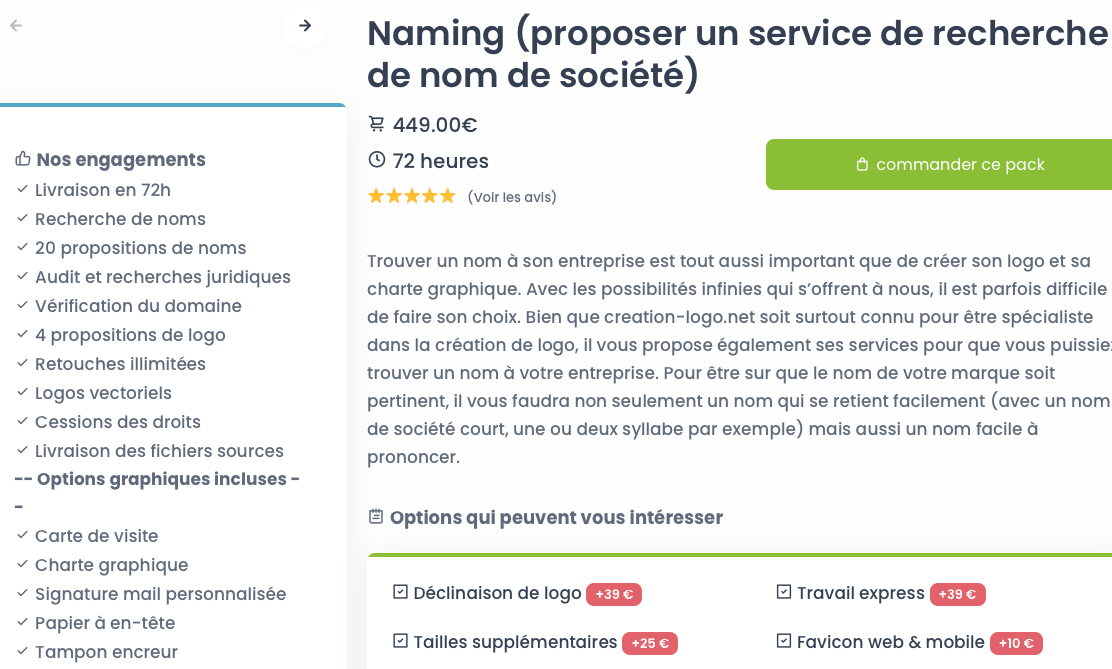Check the Tailles supplémentaires option
The height and width of the screenshot is (669, 1112).
pos(400,641)
